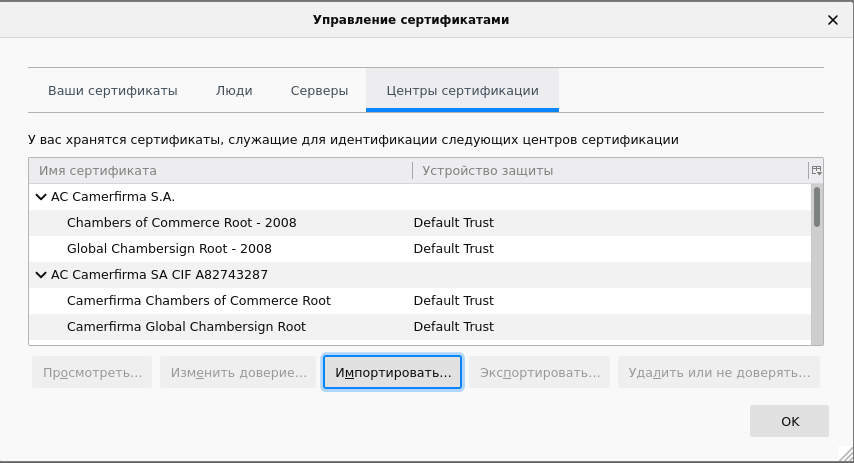854x463 pixels.
Task: Open the Люди tab
Action: coord(234,91)
